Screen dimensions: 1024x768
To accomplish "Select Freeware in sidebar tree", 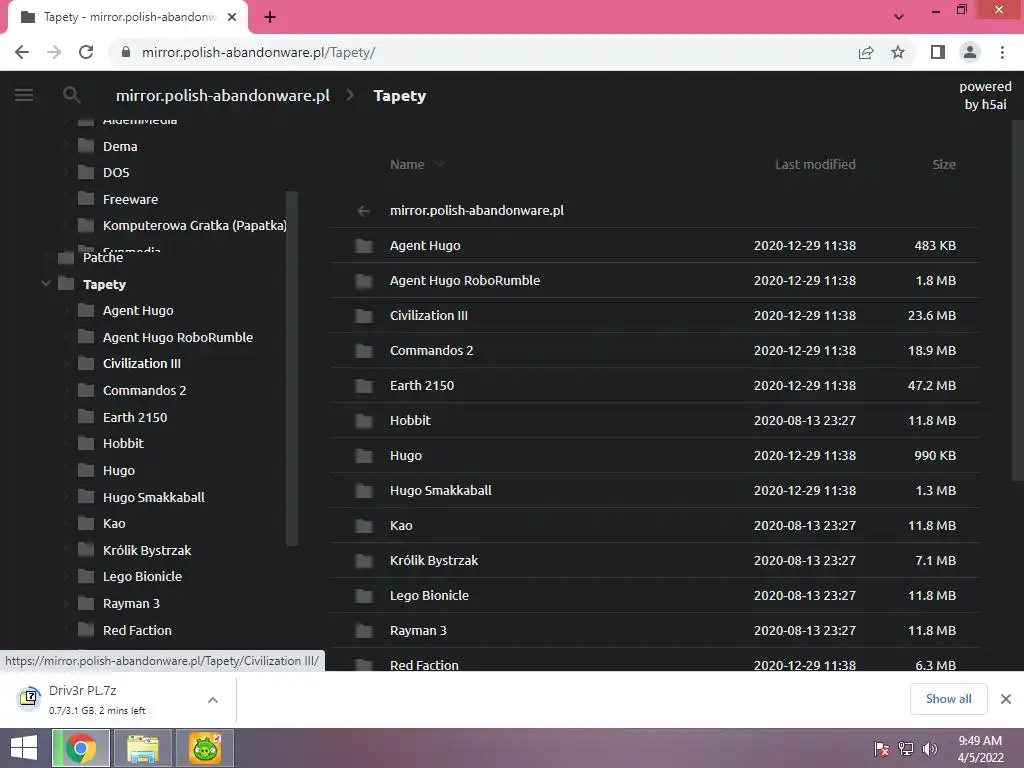I will (131, 199).
